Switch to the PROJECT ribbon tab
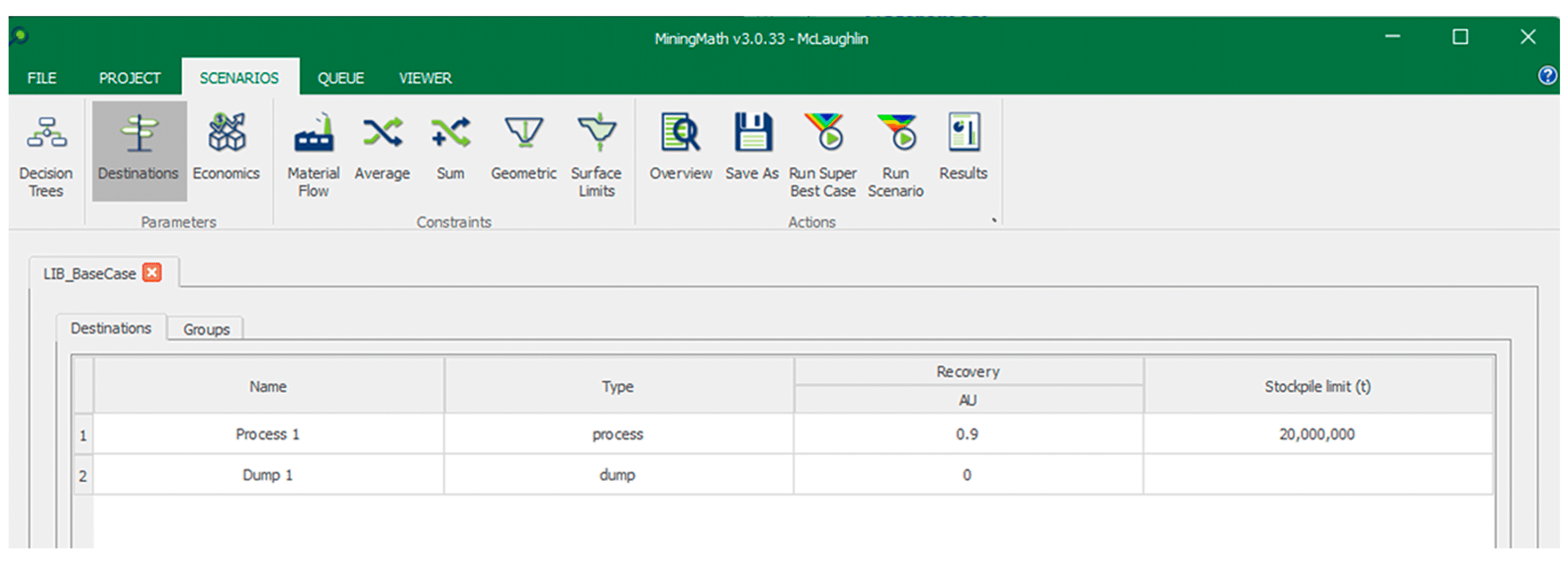The image size is (1568, 565). (x=129, y=78)
